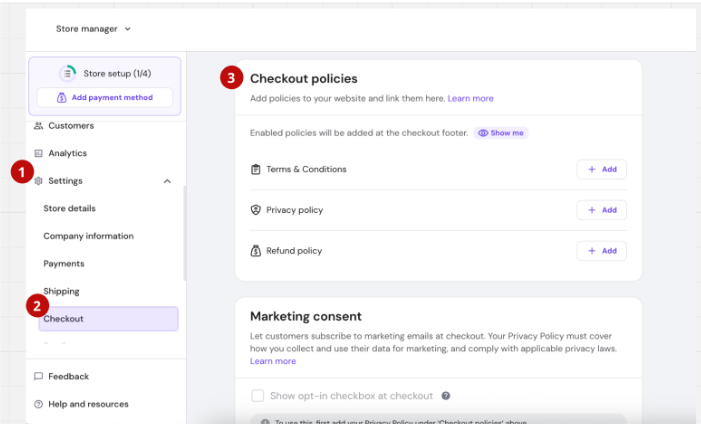Click the Add payment method button
Image resolution: width=701 pixels, height=424 pixels.
tap(105, 97)
